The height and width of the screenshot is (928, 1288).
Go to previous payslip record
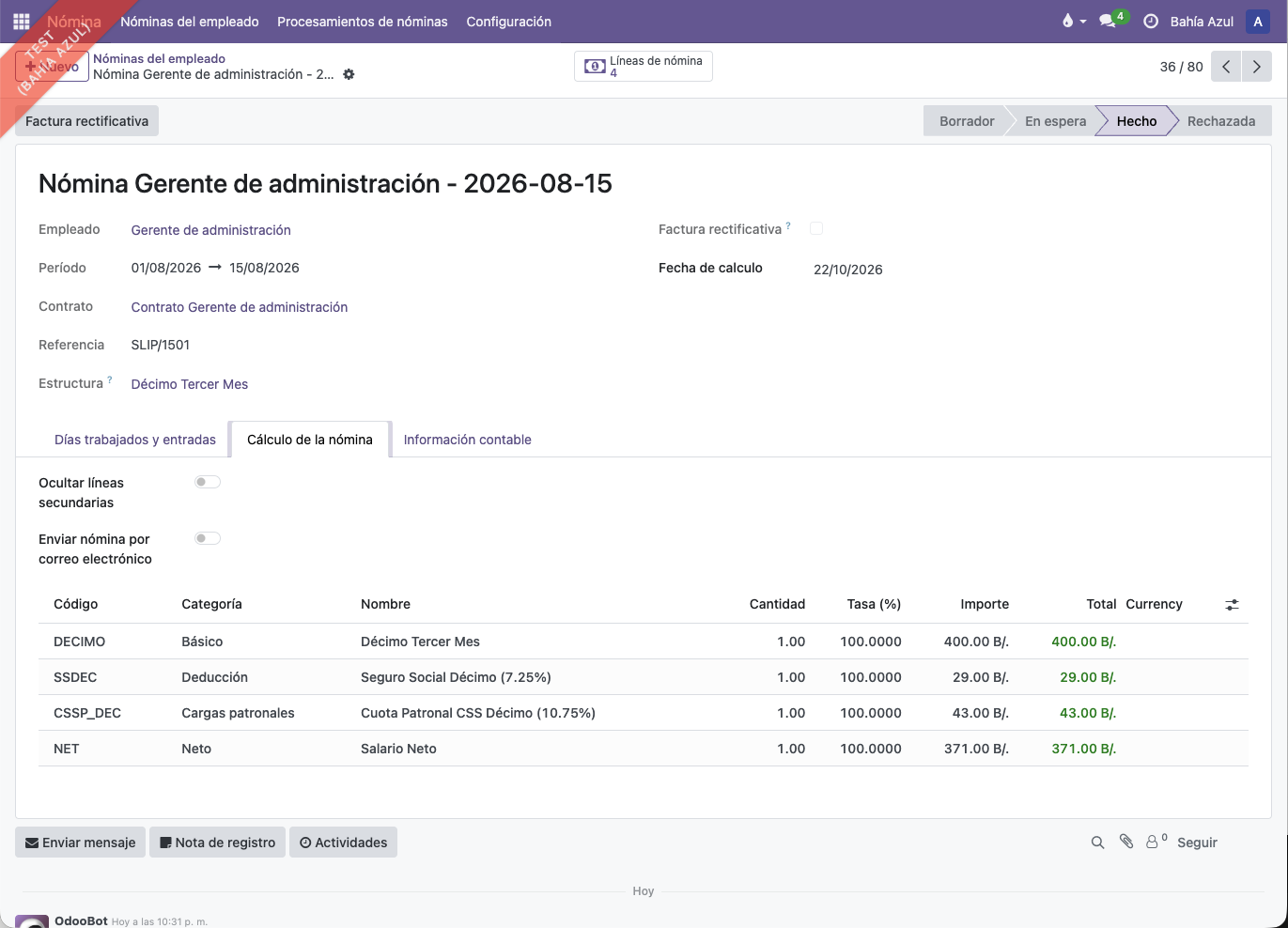(x=1226, y=67)
